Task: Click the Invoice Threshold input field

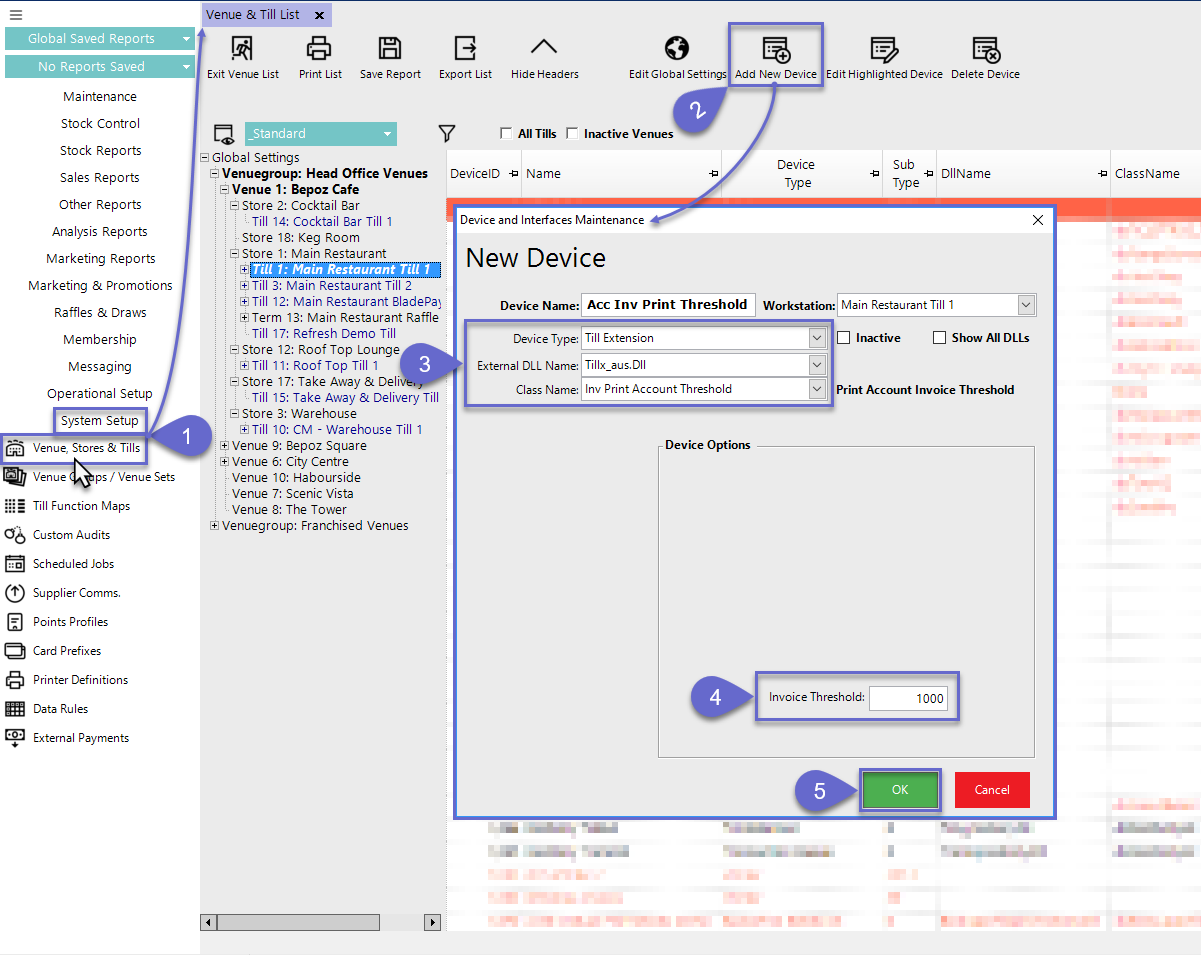Action: pyautogui.click(x=908, y=698)
